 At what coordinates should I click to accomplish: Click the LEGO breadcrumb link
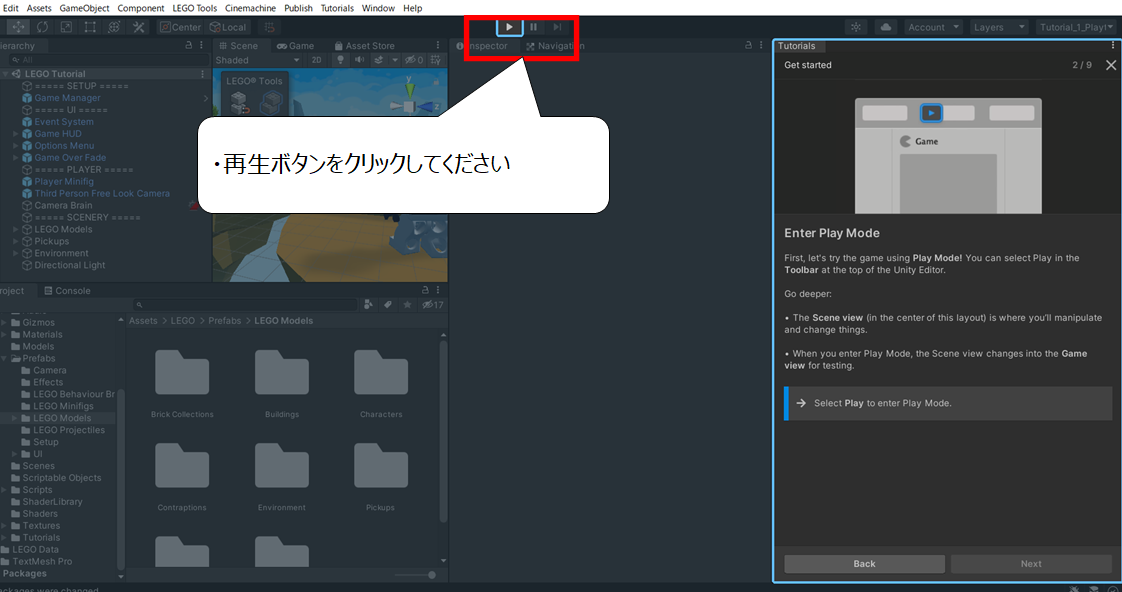[182, 321]
